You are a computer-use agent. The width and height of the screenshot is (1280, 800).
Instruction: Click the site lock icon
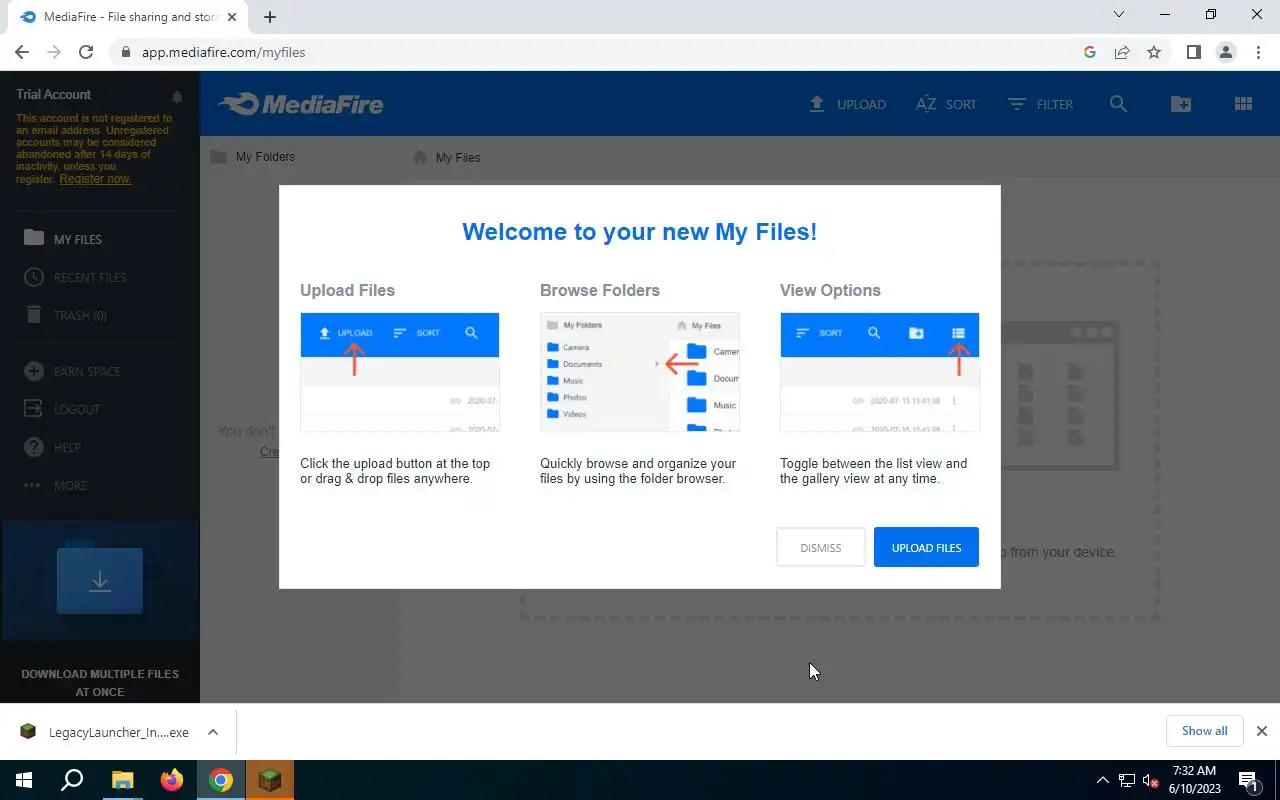coord(126,52)
